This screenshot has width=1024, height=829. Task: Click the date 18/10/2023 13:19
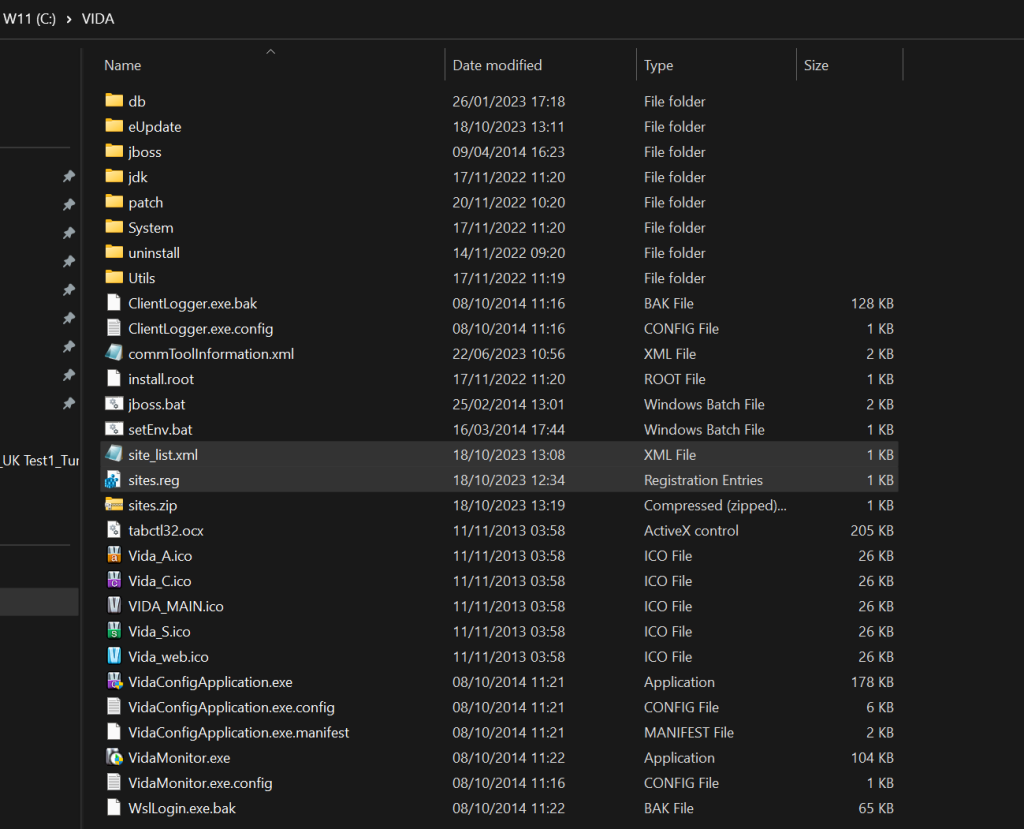click(508, 506)
